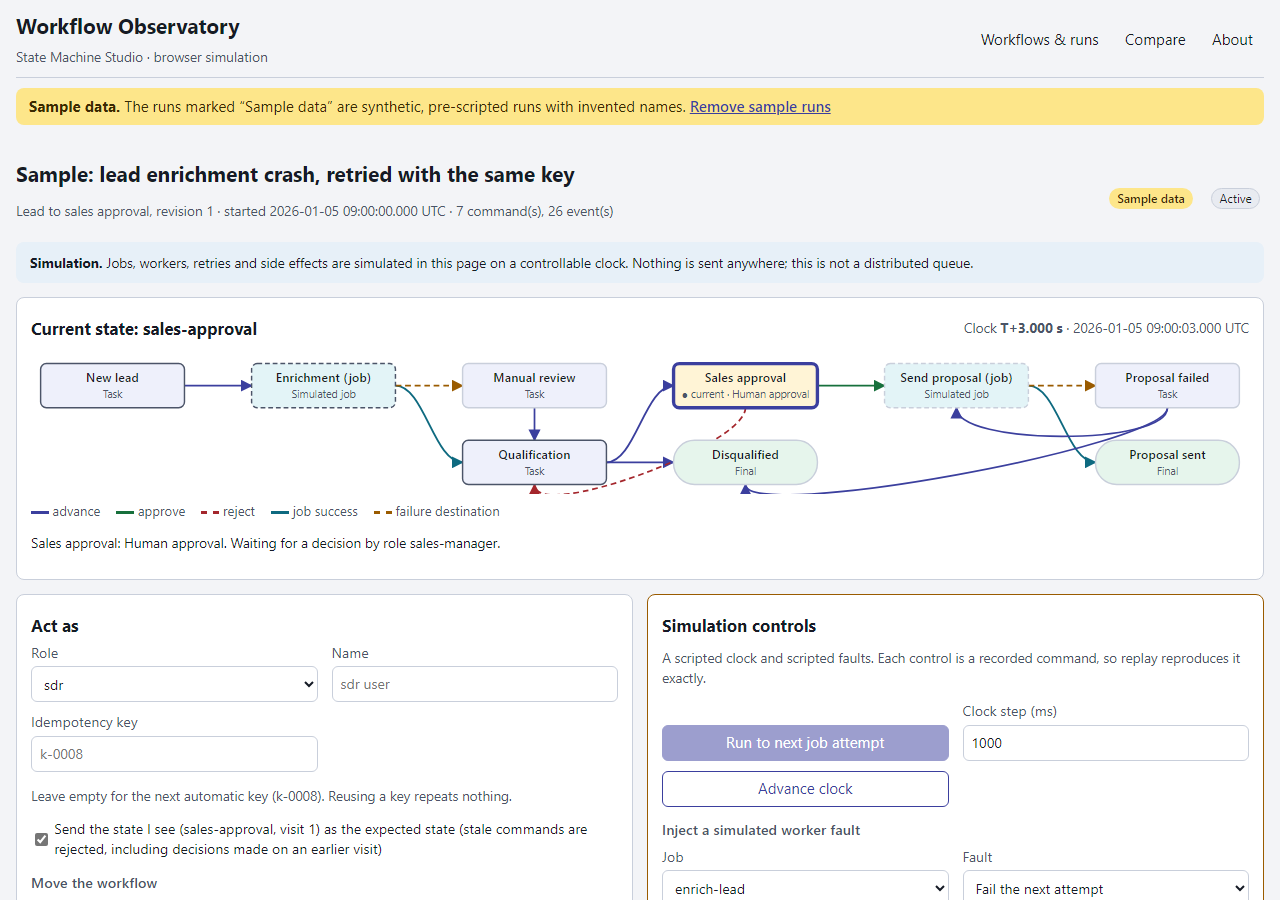This screenshot has height=900, width=1280.
Task: Click the Active status badge
Action: point(1235,199)
